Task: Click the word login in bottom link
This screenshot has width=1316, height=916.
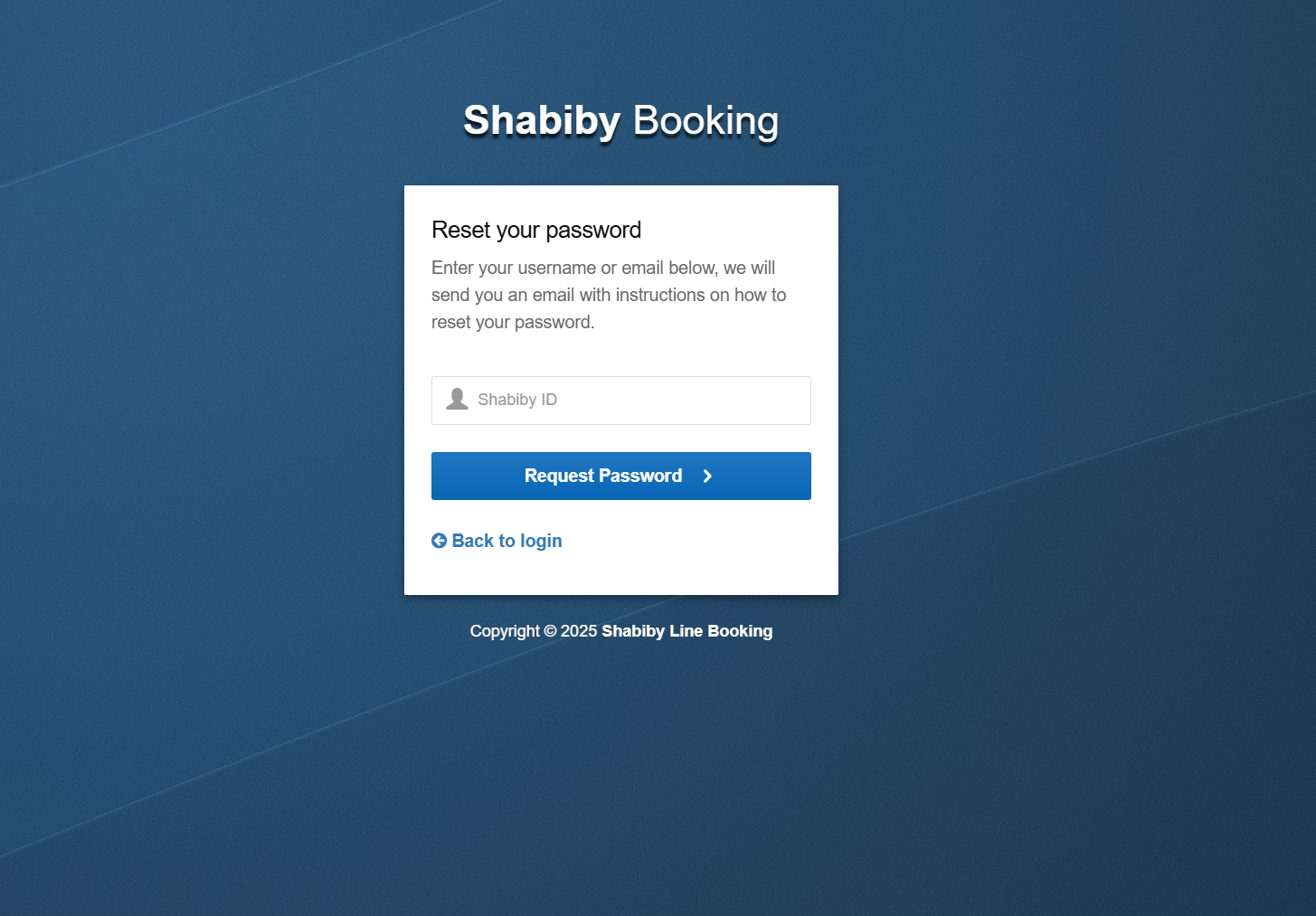Action: (x=541, y=541)
